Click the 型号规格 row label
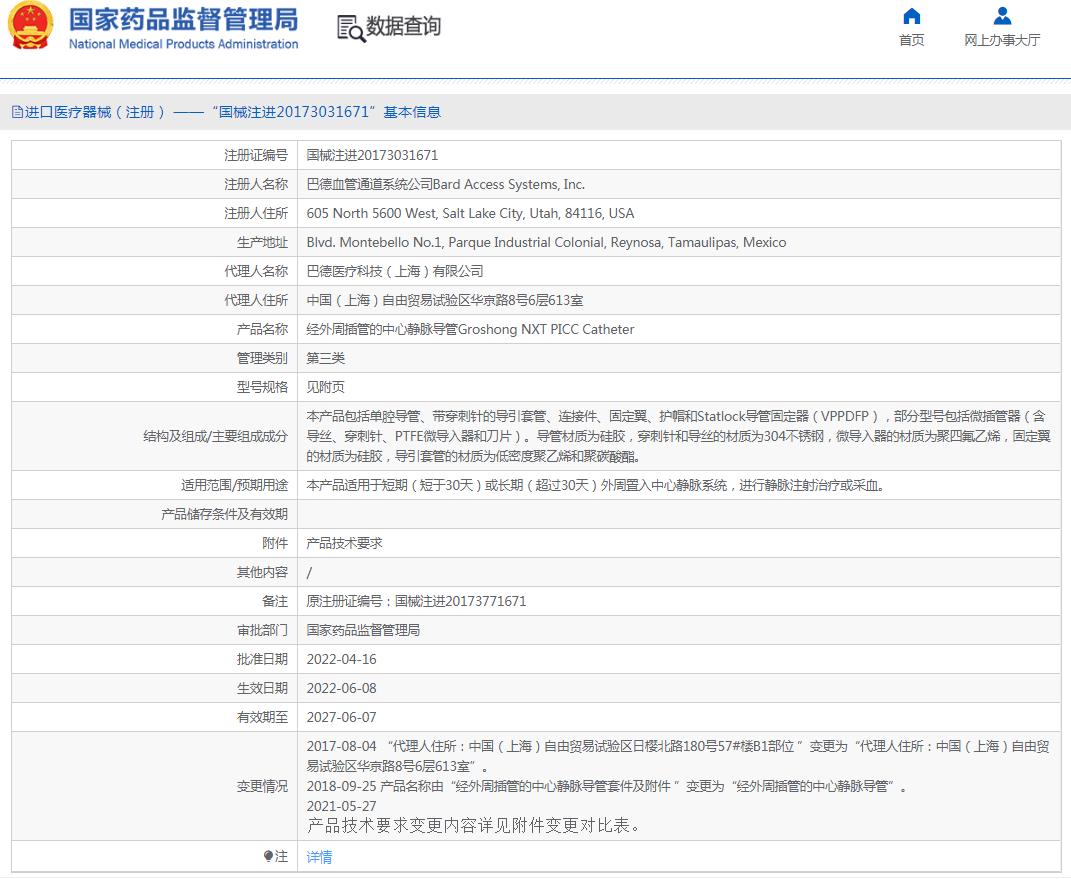Viewport: 1071px width, 879px height. [262, 387]
